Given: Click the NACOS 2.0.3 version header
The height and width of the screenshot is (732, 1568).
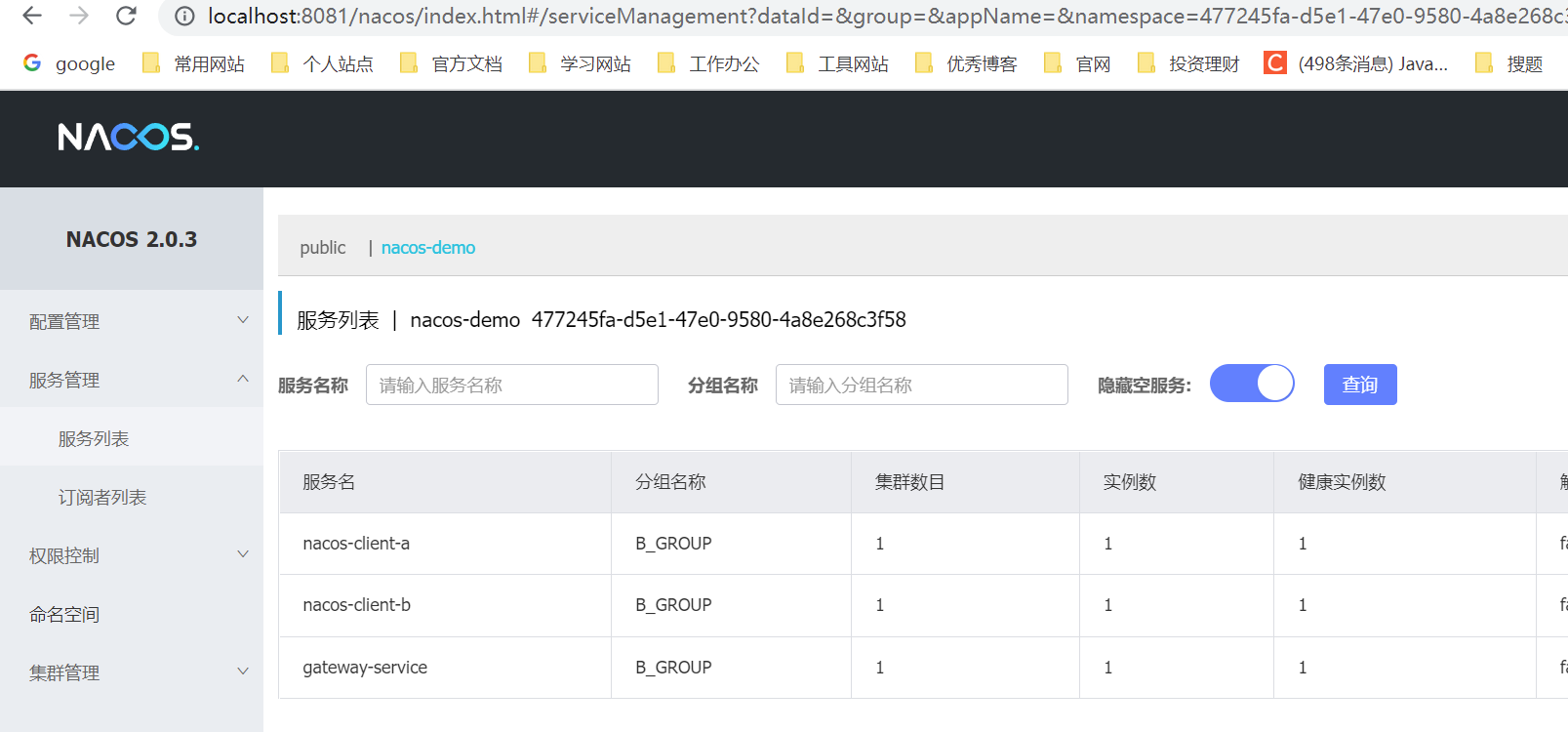Looking at the screenshot, I should tap(132, 239).
